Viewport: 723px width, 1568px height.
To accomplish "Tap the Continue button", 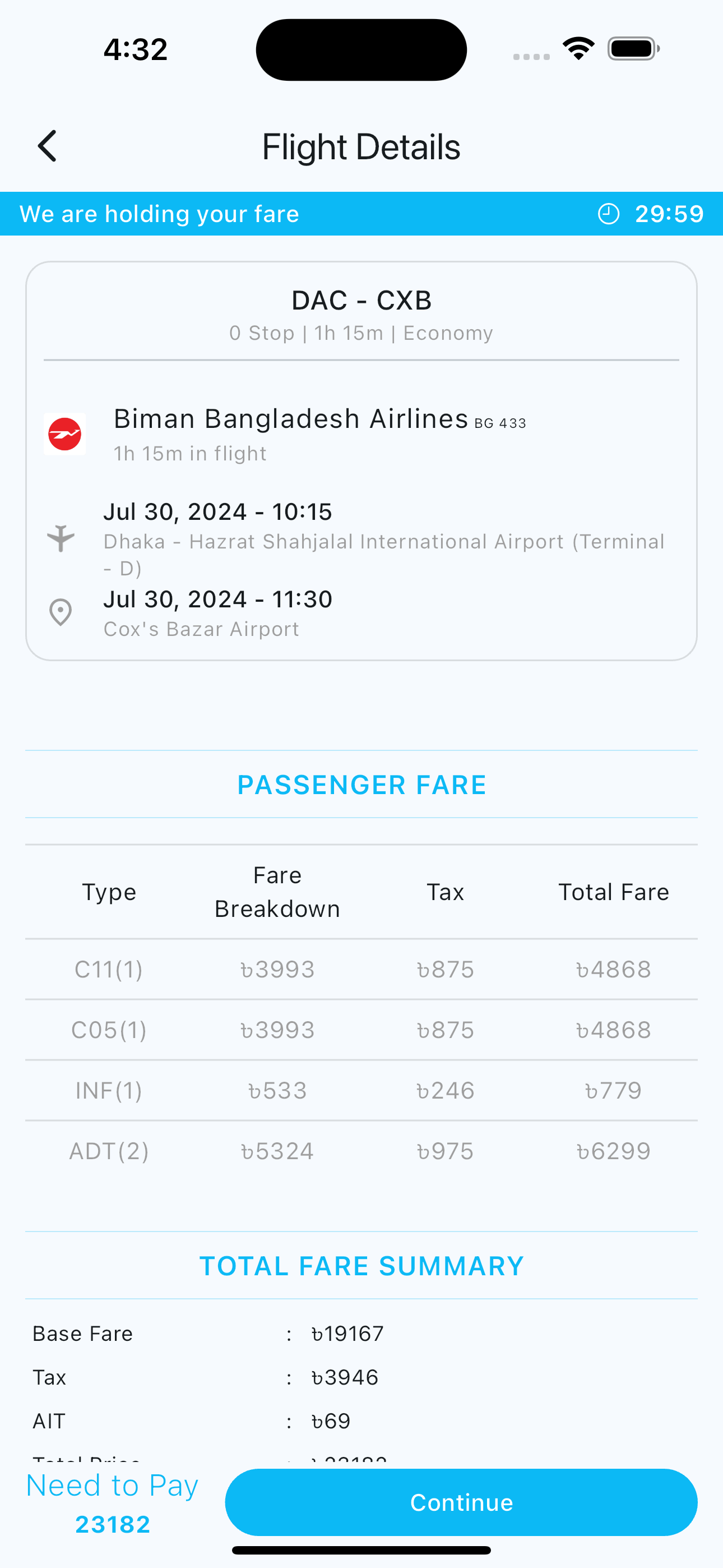I will tap(461, 1502).
